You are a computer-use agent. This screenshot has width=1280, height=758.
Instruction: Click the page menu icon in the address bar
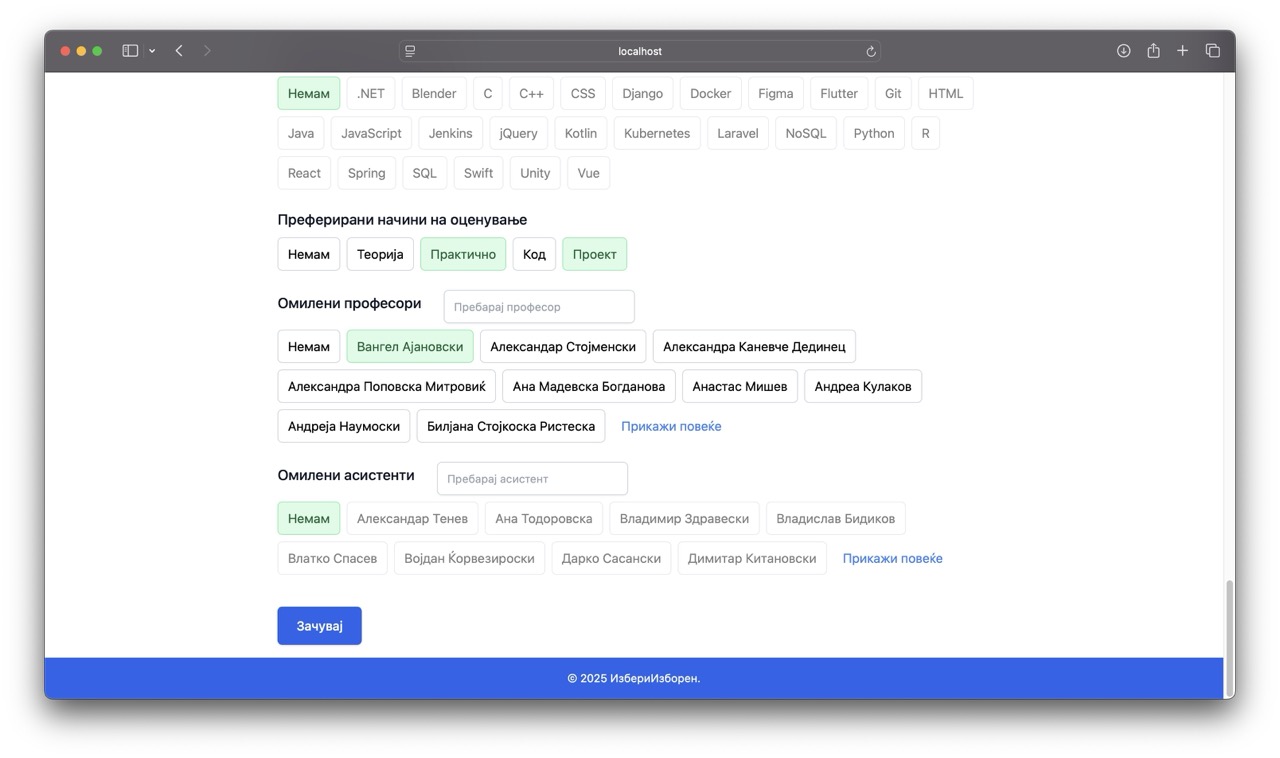pos(410,51)
